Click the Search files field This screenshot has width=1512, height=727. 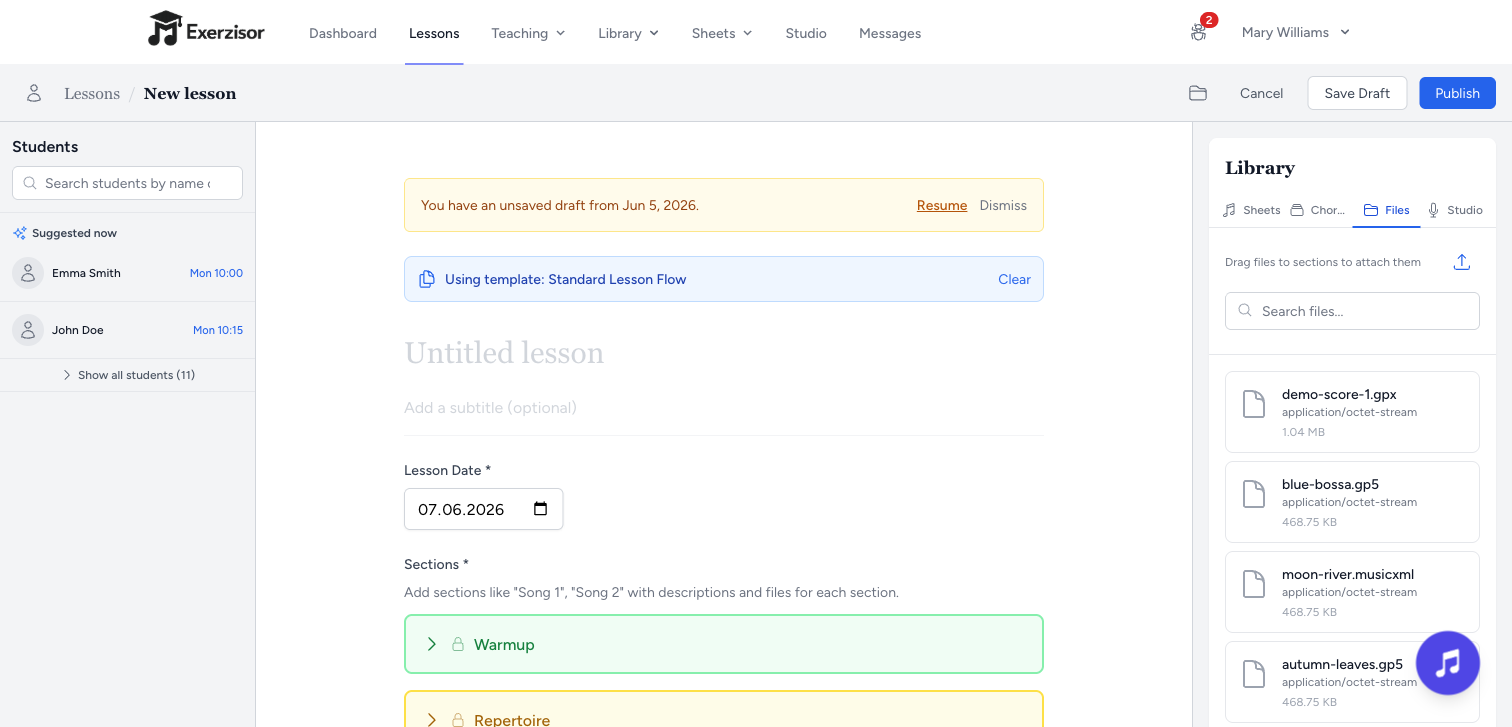coord(1352,311)
